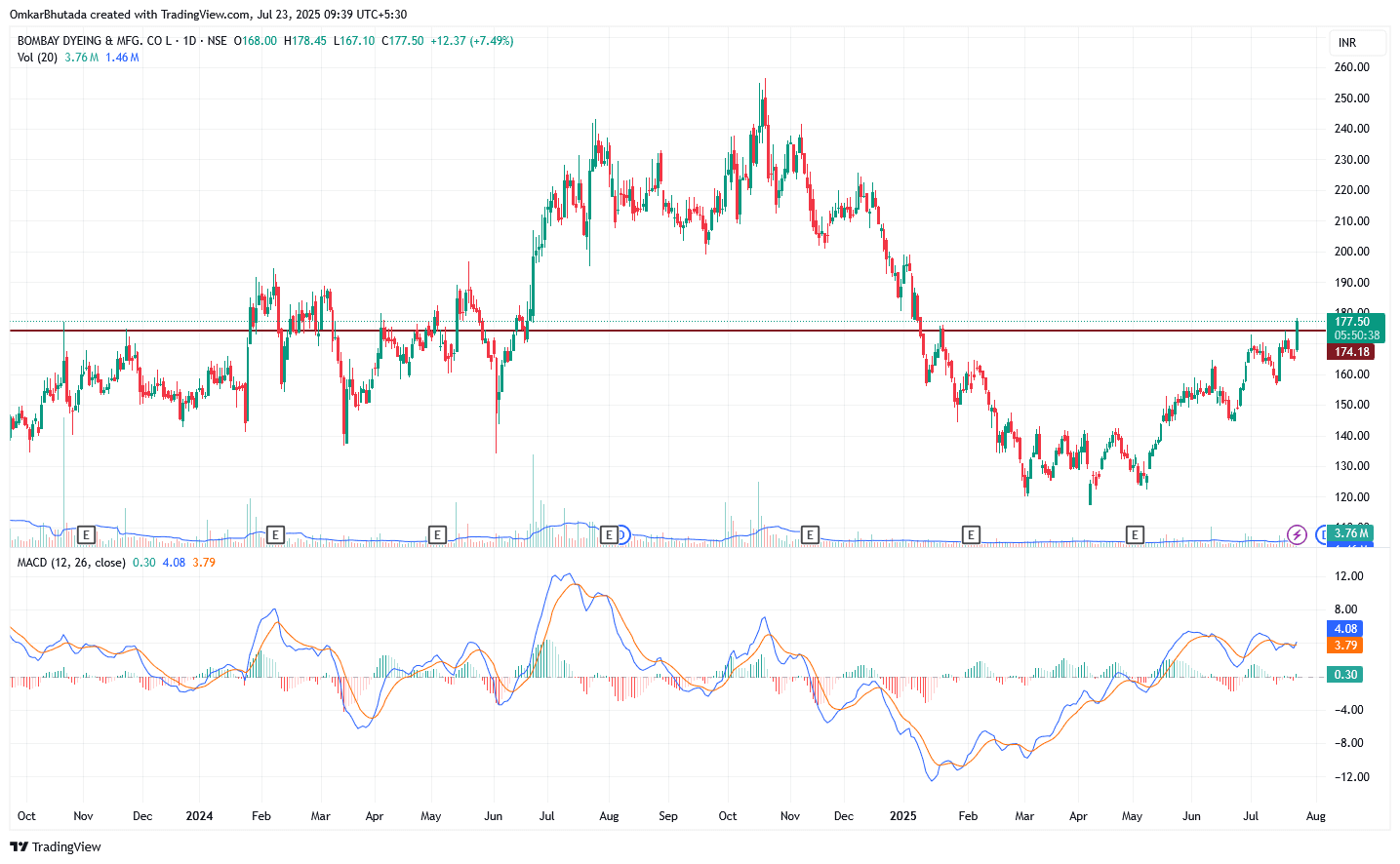
Task: Click the 250.00 price scale label
Action: tap(1352, 98)
